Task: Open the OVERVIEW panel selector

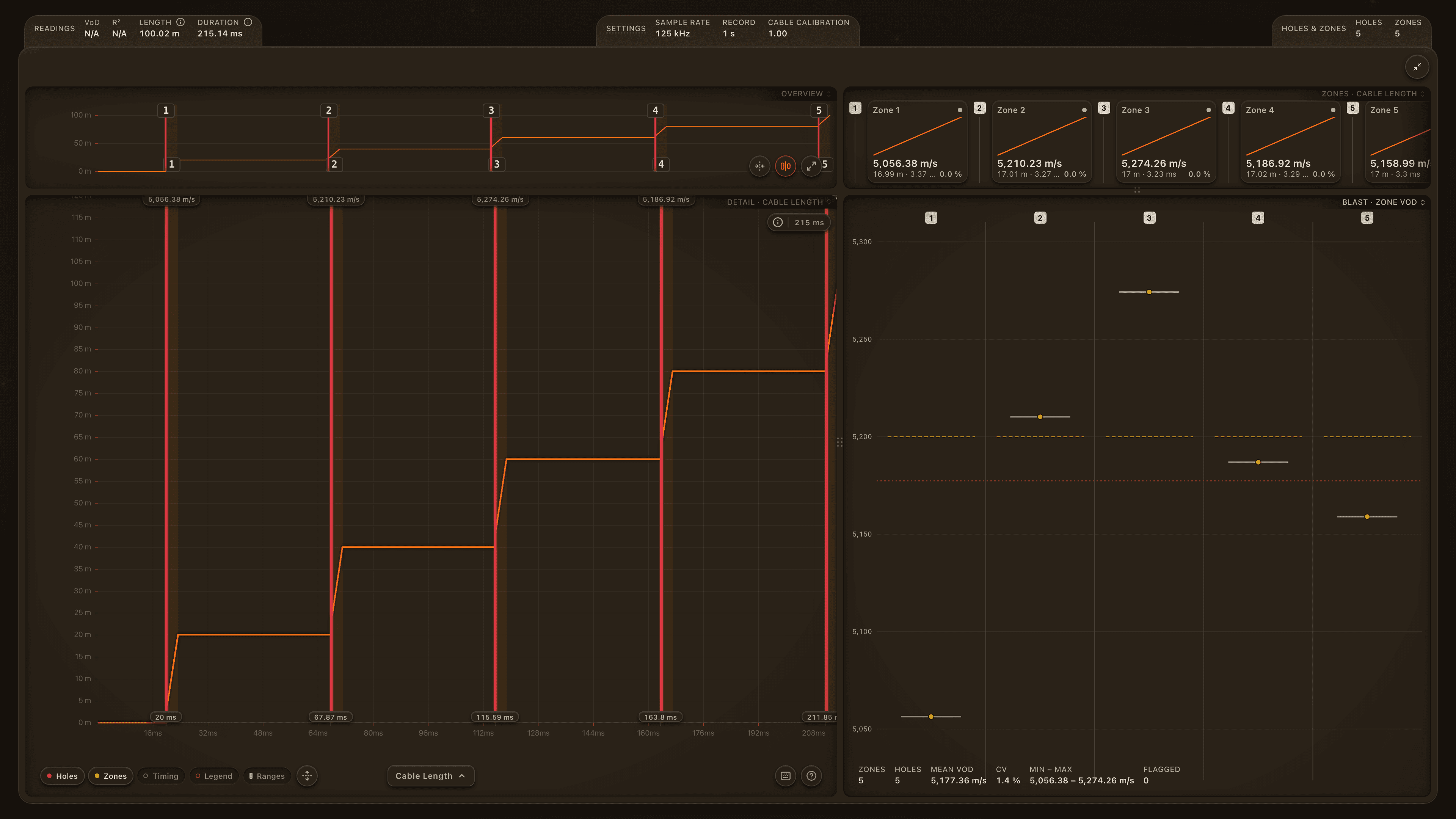Action: tap(806, 94)
